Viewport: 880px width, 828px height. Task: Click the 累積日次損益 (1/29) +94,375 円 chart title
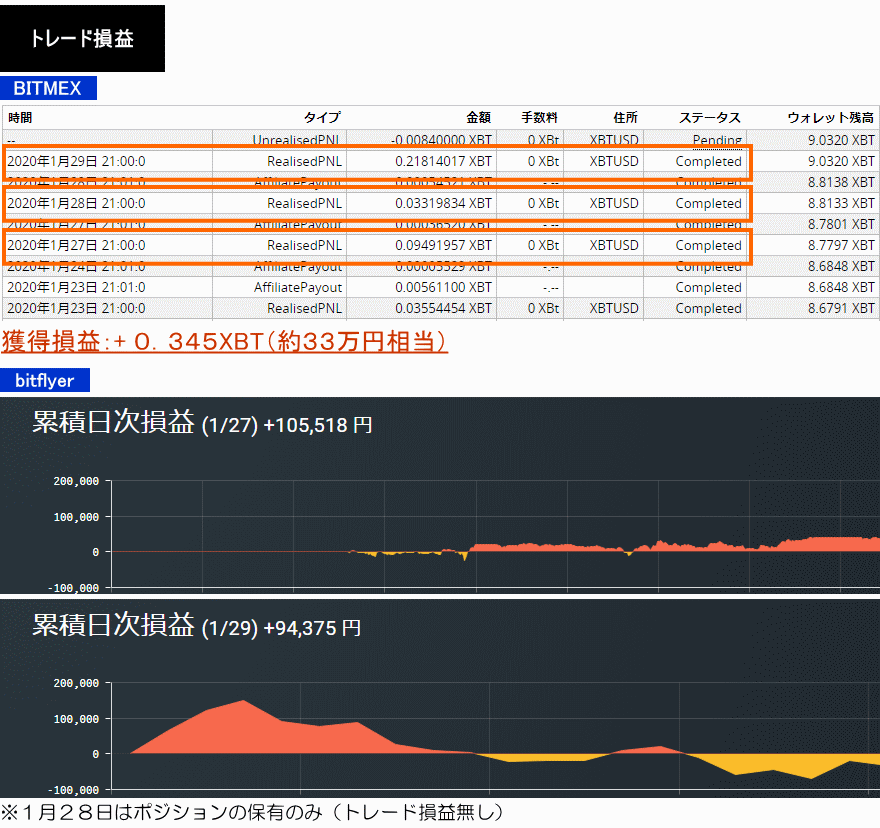pyautogui.click(x=197, y=627)
